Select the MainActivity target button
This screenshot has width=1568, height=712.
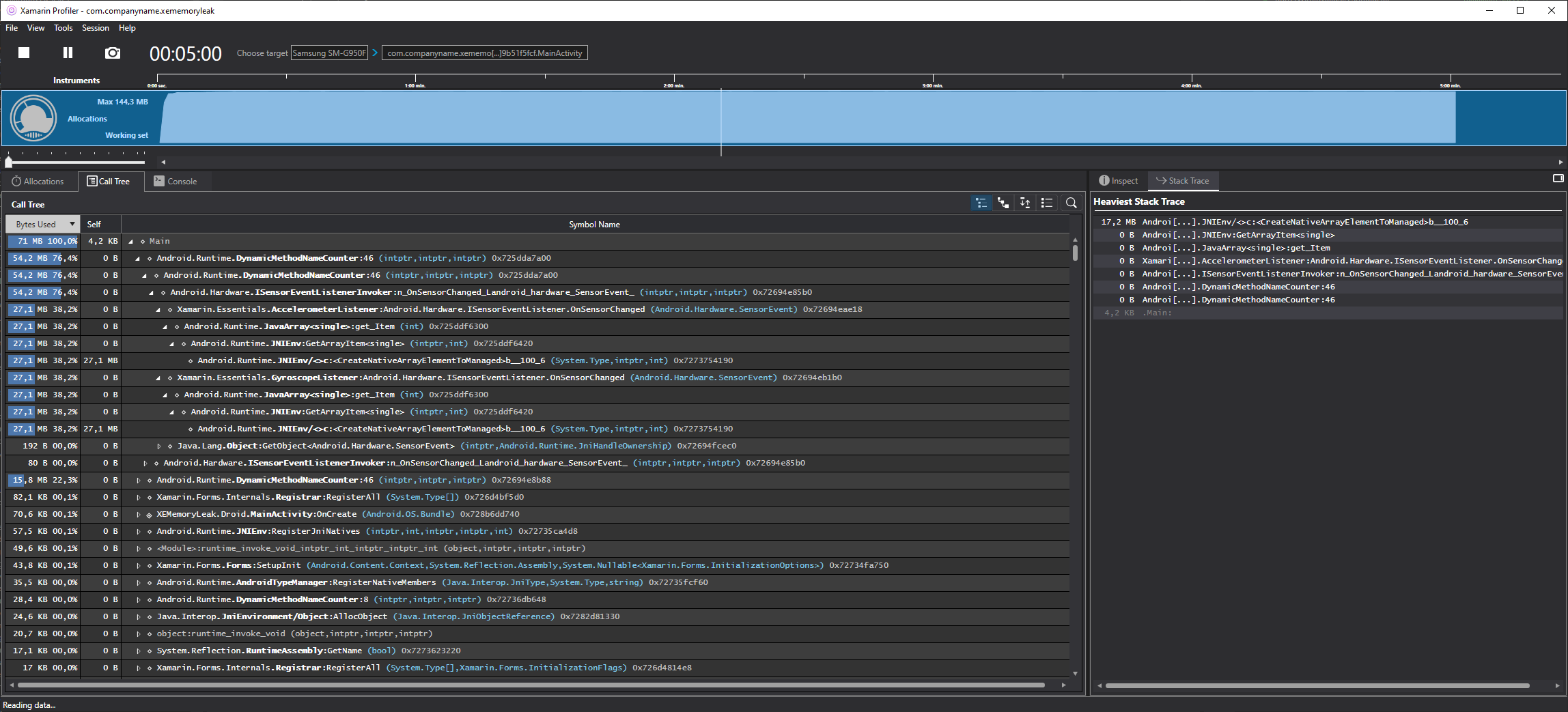pos(485,53)
